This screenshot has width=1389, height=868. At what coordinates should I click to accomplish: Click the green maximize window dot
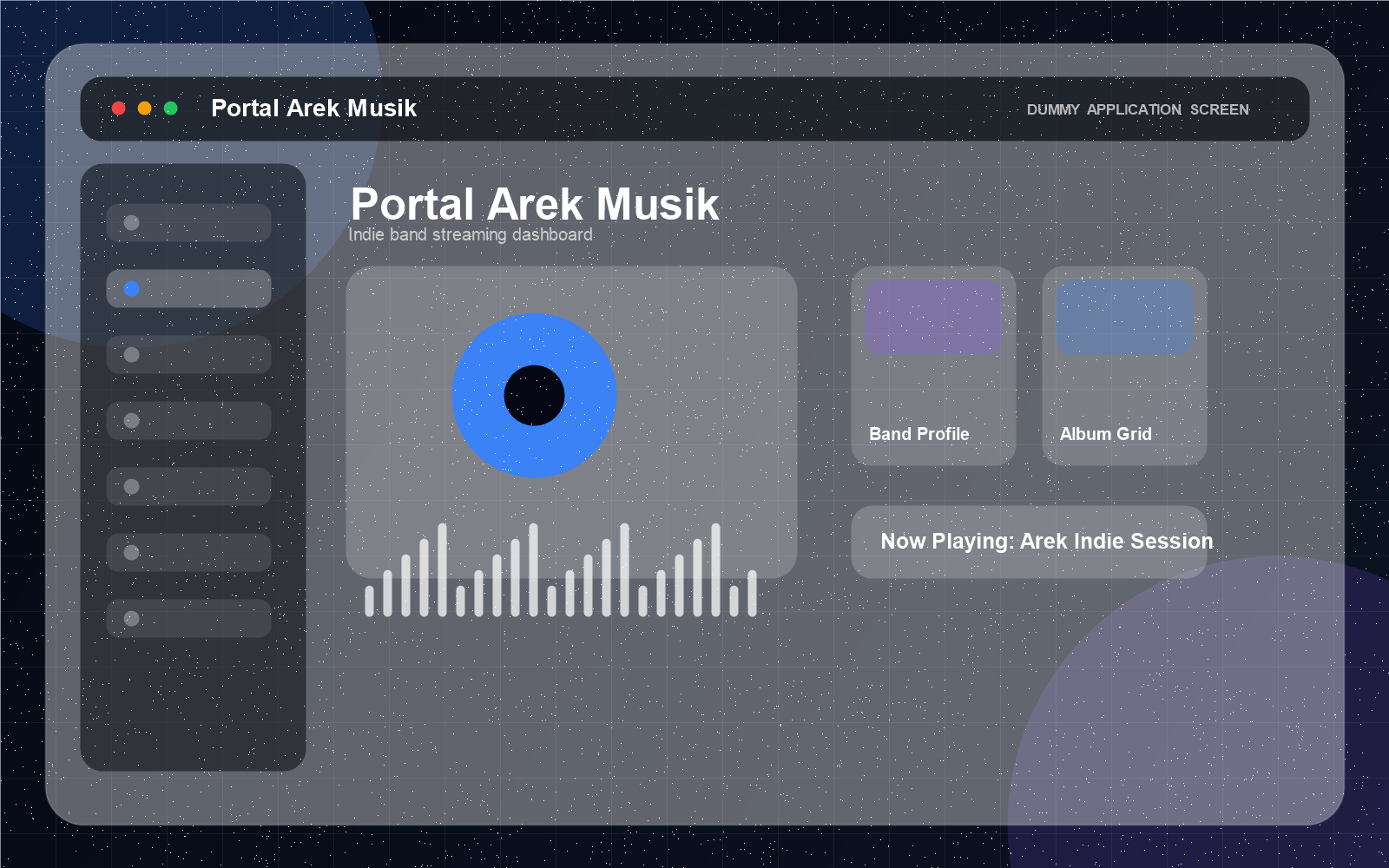(171, 108)
